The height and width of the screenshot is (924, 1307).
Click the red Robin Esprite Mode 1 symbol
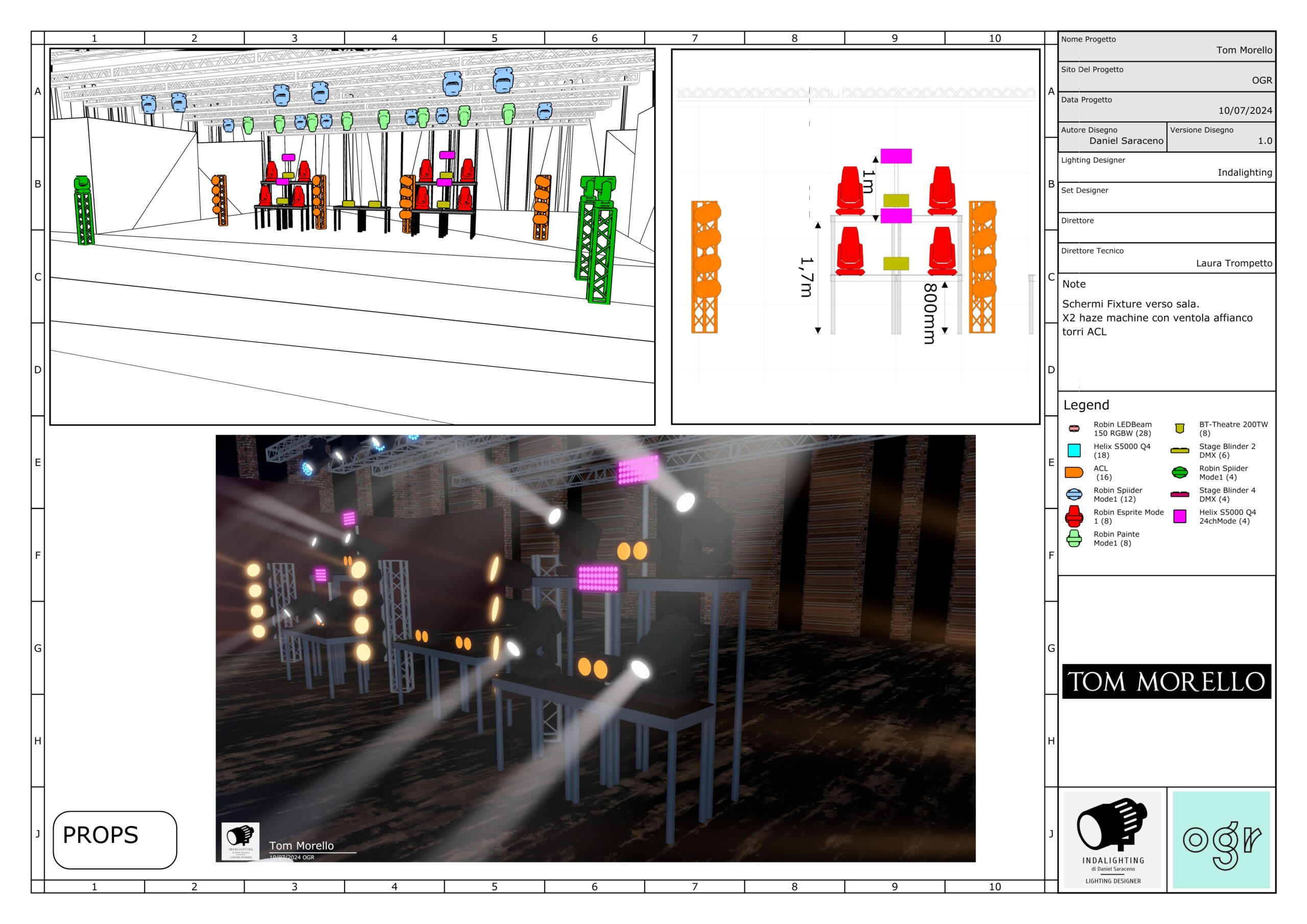[x=1074, y=516]
